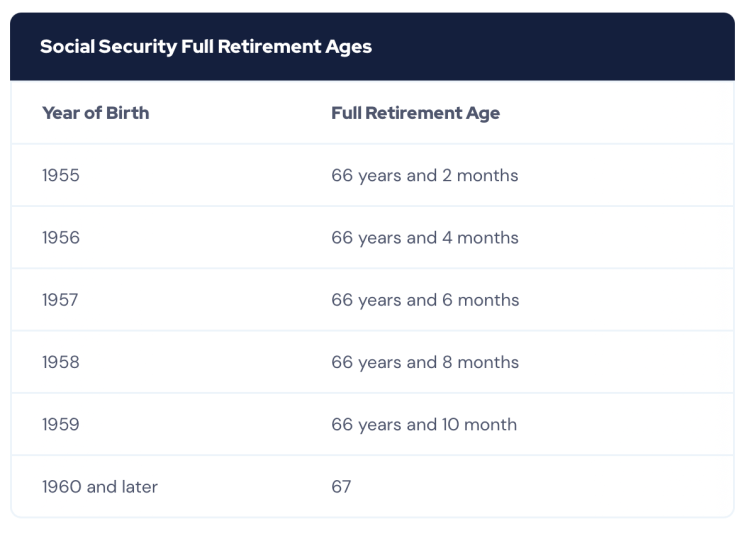Click 66 years and 6 months
This screenshot has height=536, width=750.
click(424, 300)
